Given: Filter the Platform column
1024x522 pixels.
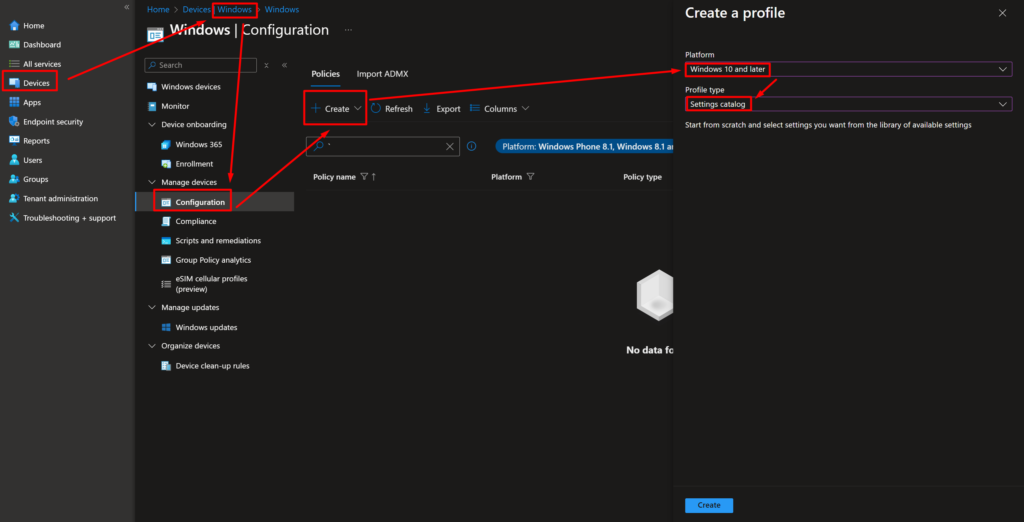Looking at the screenshot, I should (x=530, y=177).
